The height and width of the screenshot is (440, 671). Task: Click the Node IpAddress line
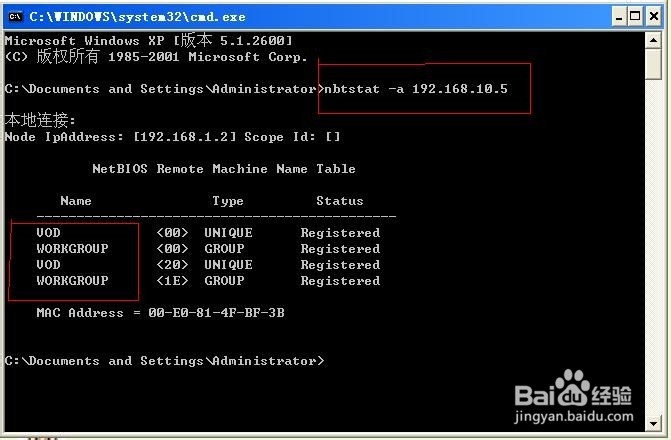172,137
